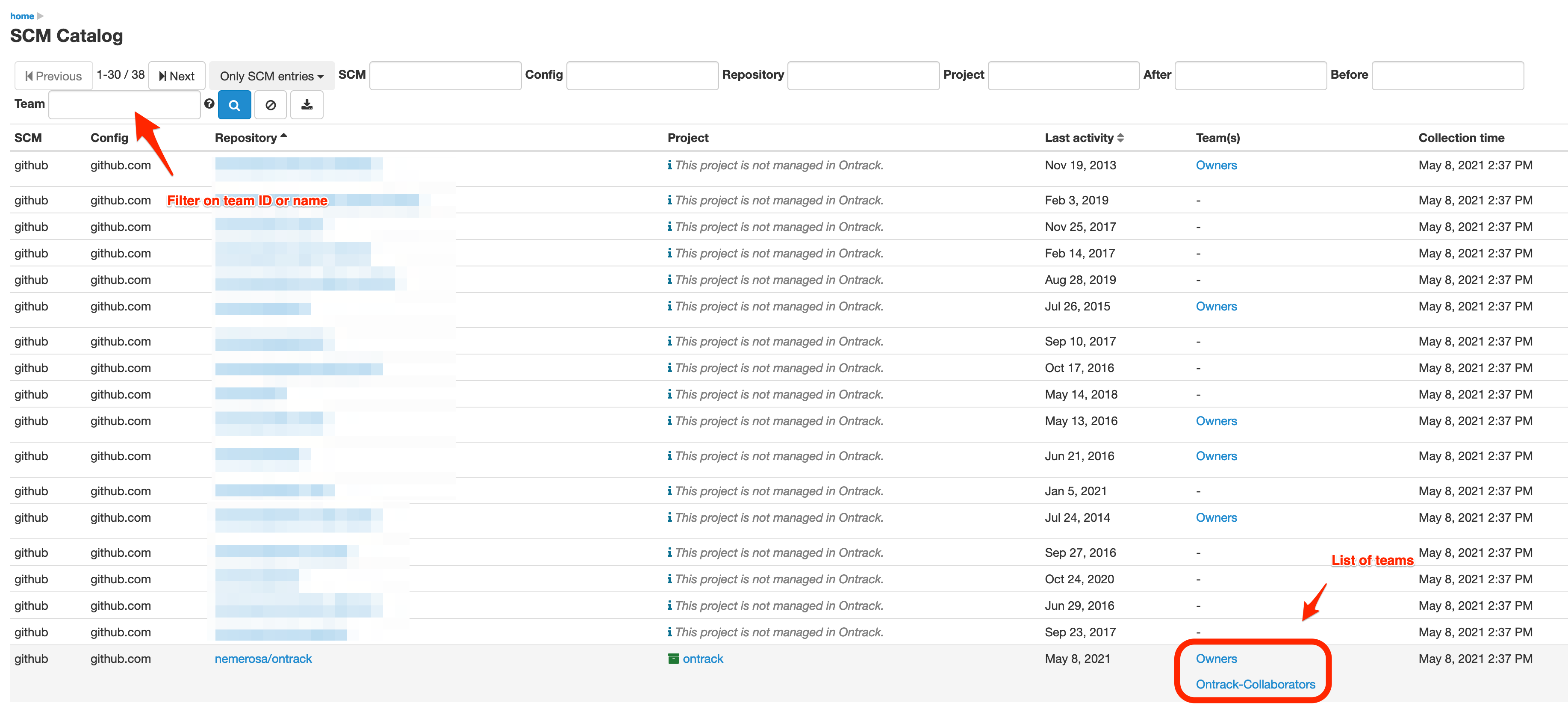Viewport: 1568px width, 721px height.
Task: Click the blue search magnifier button
Action: point(234,105)
